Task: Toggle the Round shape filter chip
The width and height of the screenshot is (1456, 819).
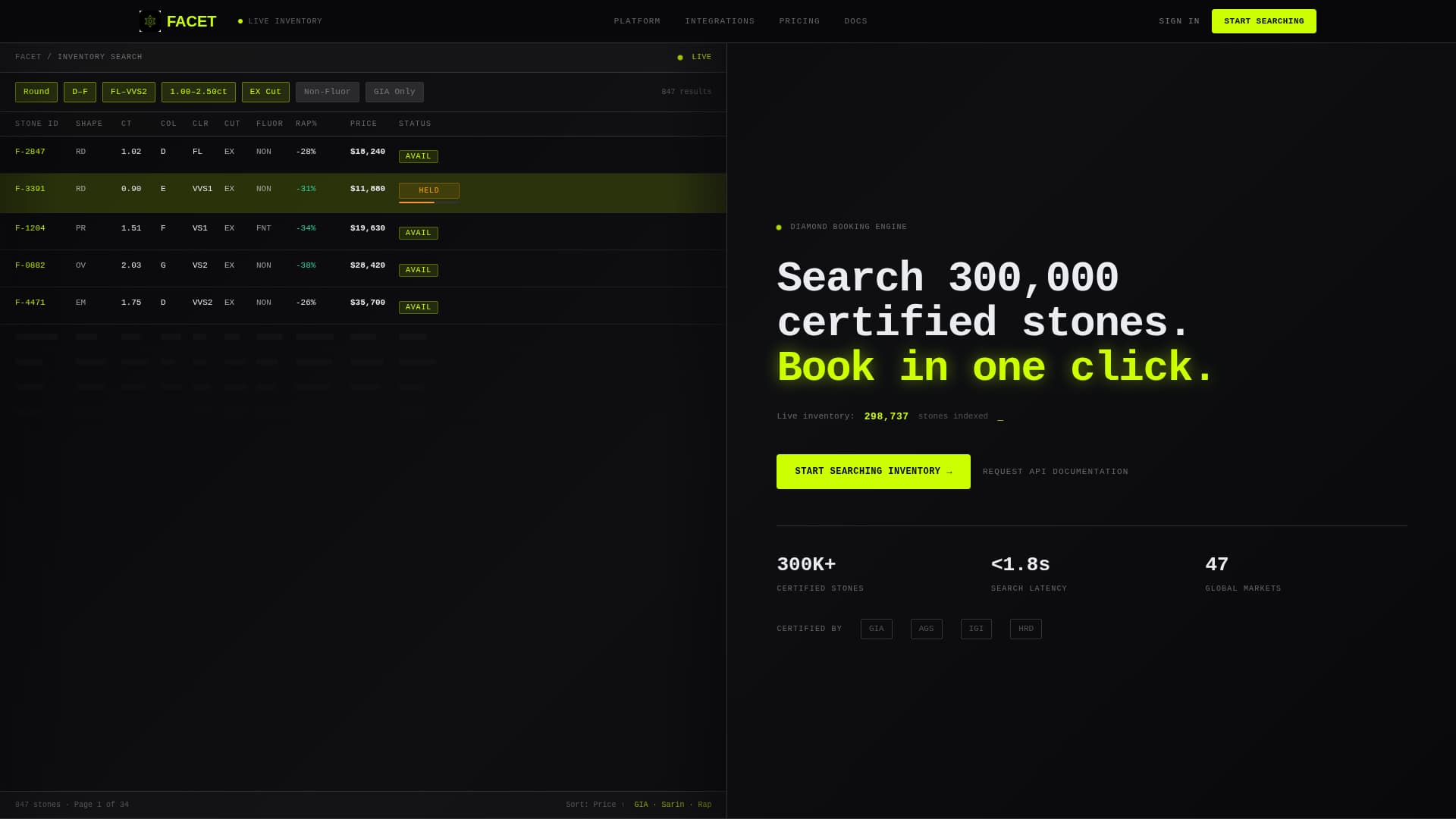Action: (x=36, y=92)
